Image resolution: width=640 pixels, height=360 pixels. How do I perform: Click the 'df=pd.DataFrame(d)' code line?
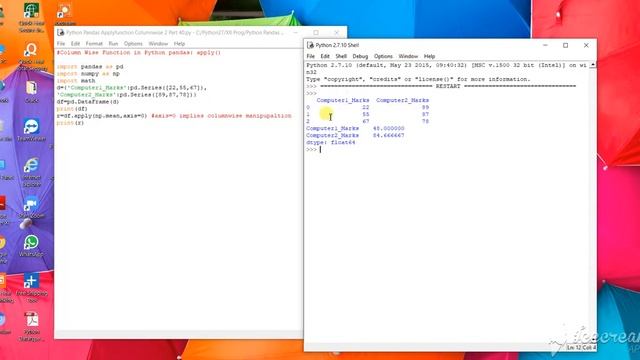pyautogui.click(x=88, y=102)
